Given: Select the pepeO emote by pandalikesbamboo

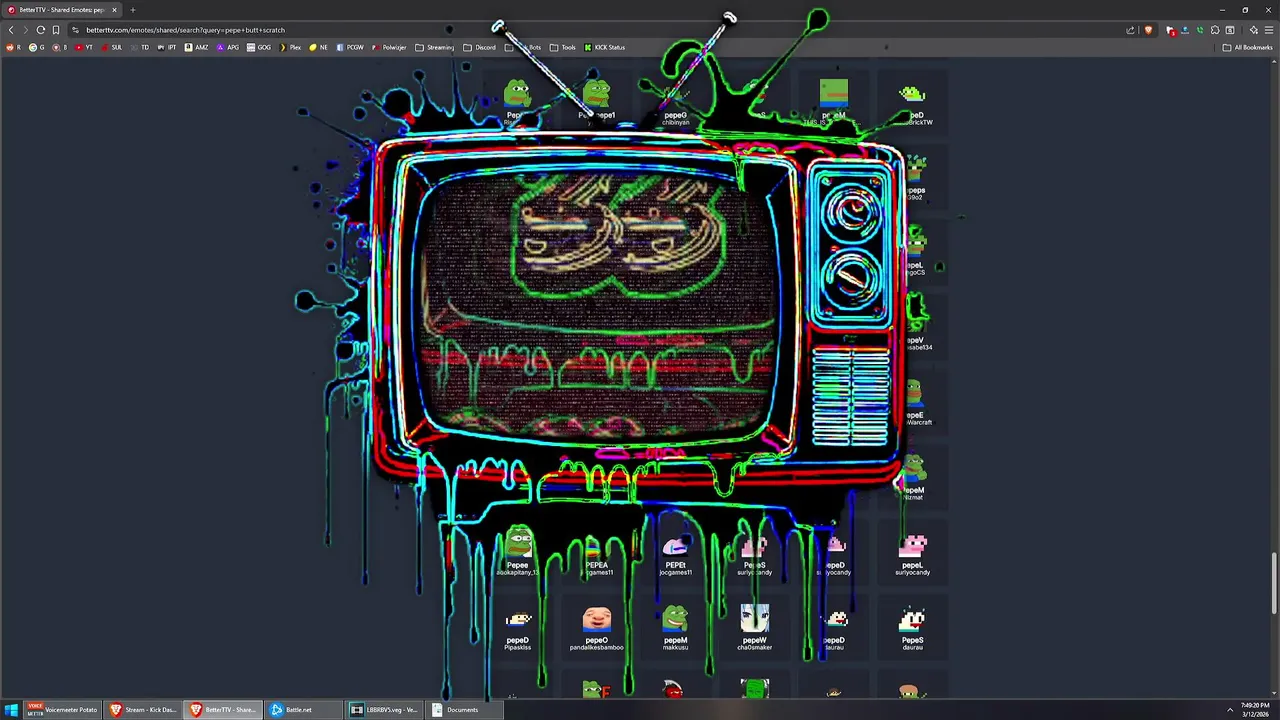Looking at the screenshot, I should coord(596,626).
